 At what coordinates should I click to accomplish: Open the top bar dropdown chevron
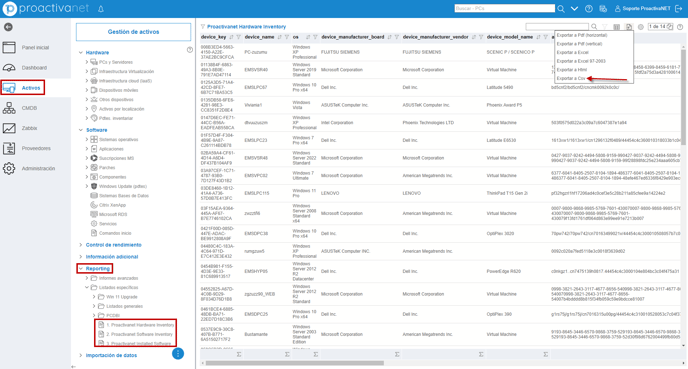[x=574, y=8]
